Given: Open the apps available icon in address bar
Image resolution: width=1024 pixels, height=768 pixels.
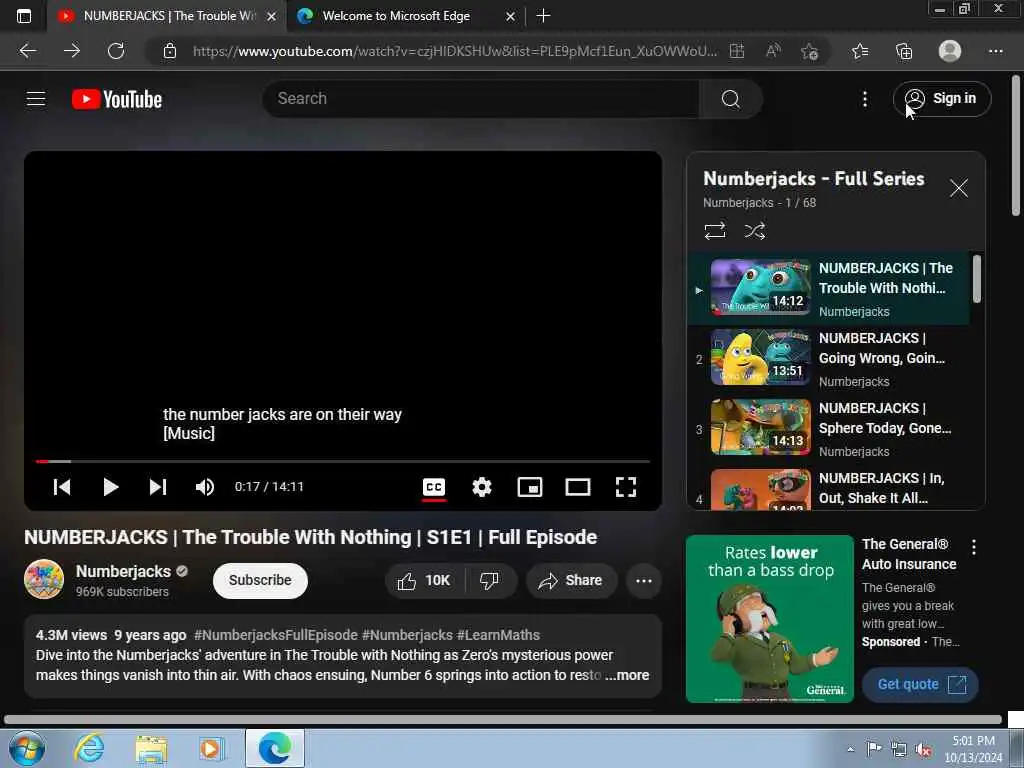Looking at the screenshot, I should coord(737,51).
